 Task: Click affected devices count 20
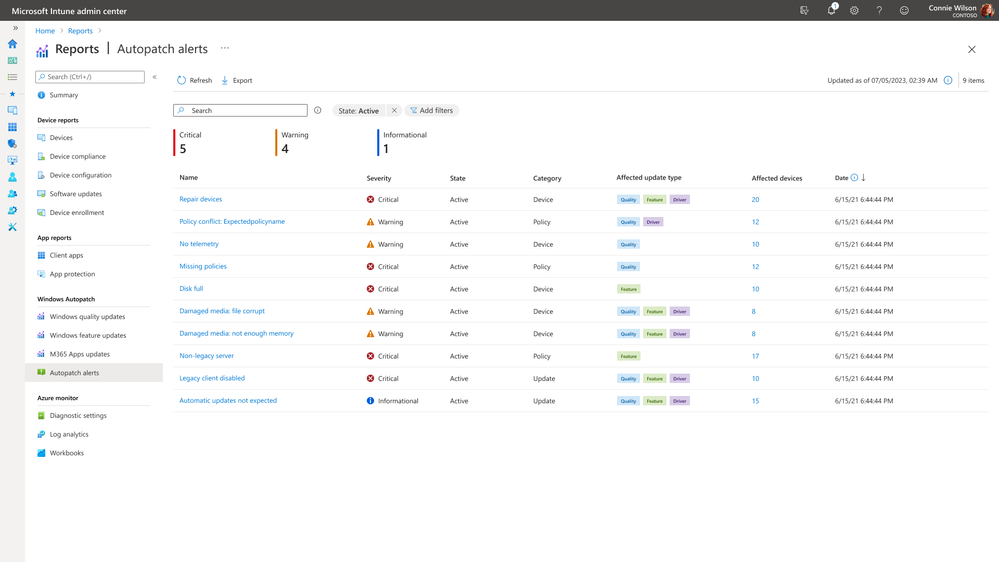point(755,199)
